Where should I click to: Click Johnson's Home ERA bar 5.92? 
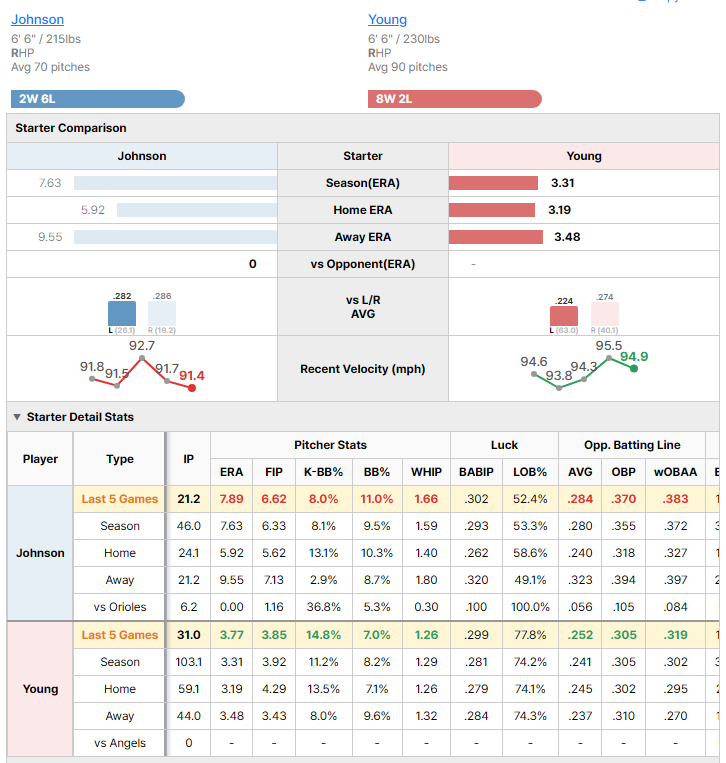pyautogui.click(x=197, y=210)
